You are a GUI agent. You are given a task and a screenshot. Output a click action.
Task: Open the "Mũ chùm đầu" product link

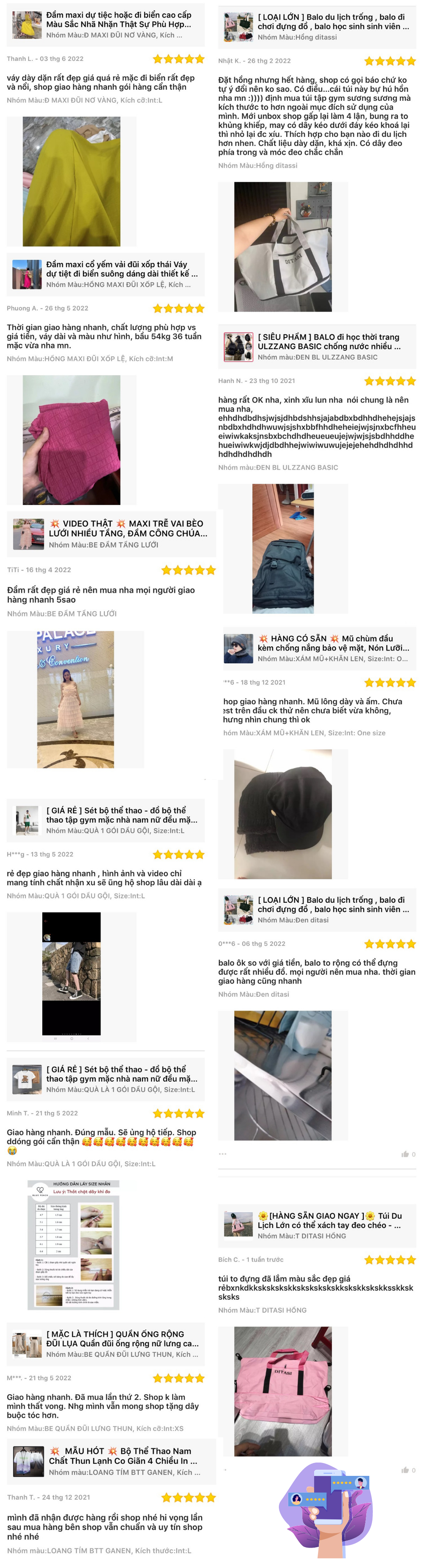click(x=333, y=643)
